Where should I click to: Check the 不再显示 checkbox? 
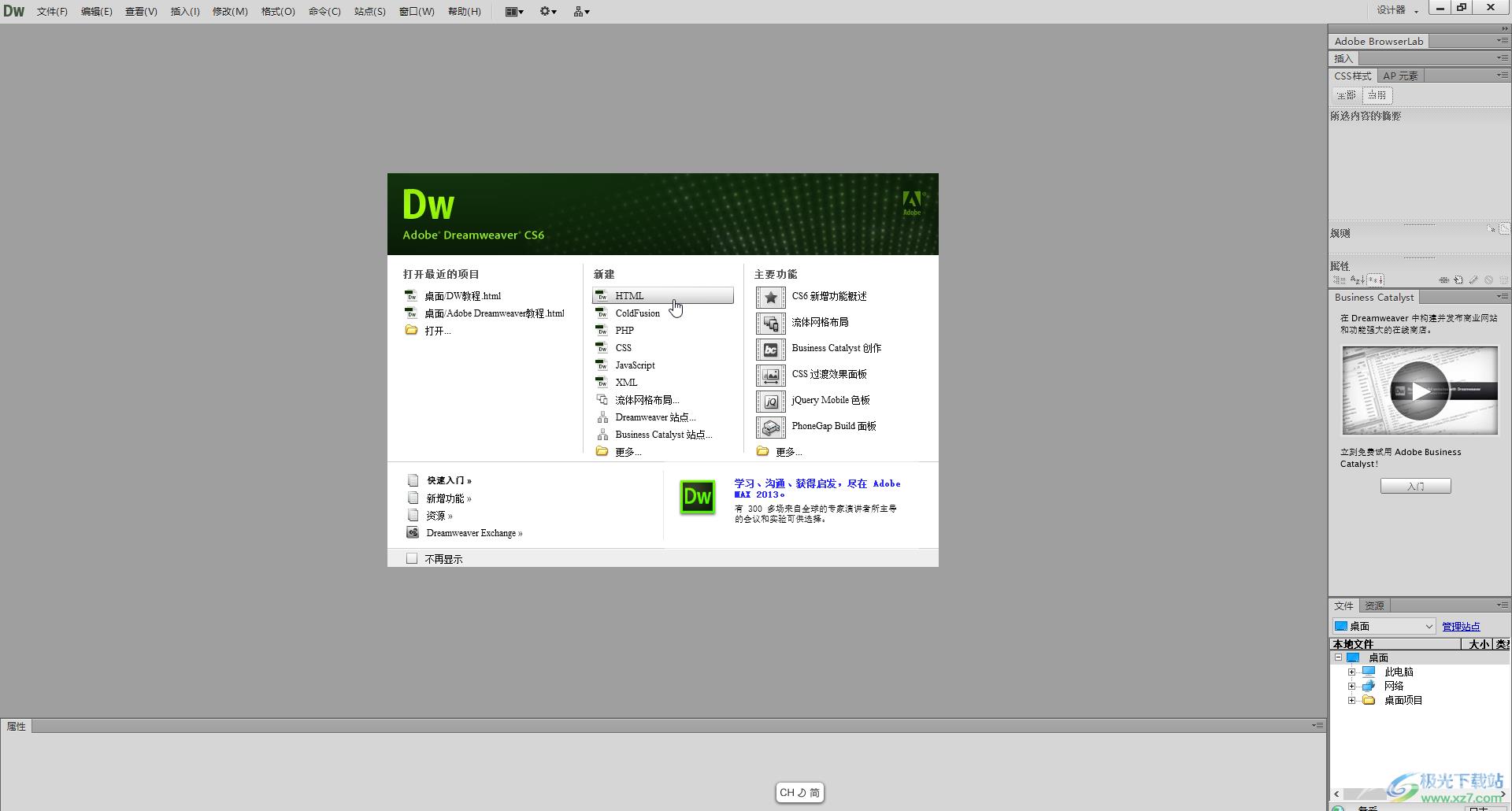(x=412, y=558)
